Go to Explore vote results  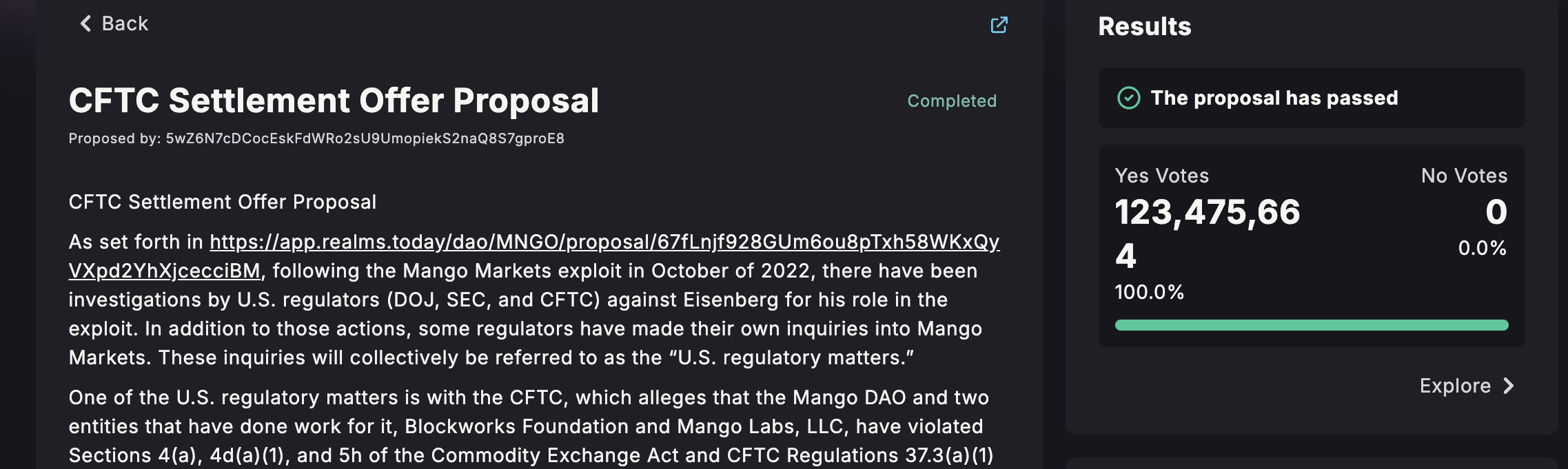[1454, 386]
